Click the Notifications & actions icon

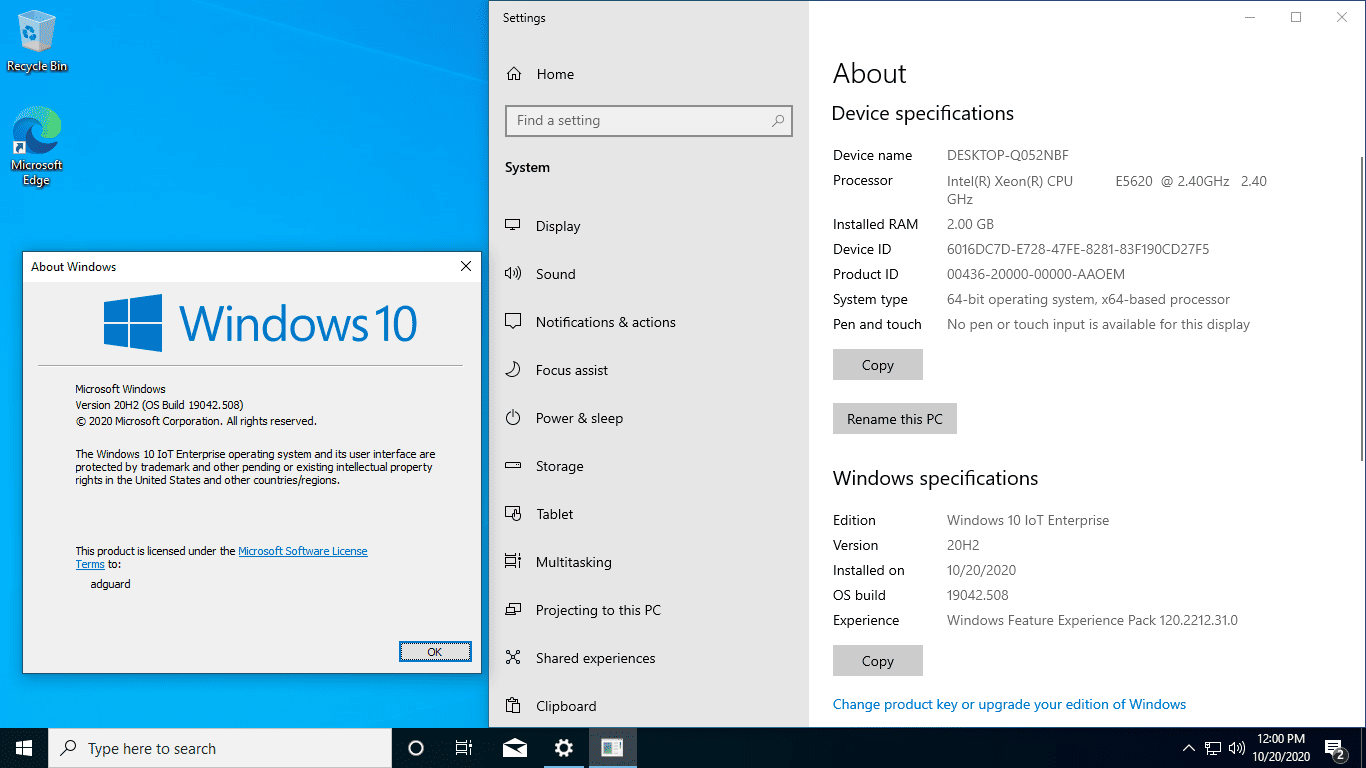513,322
